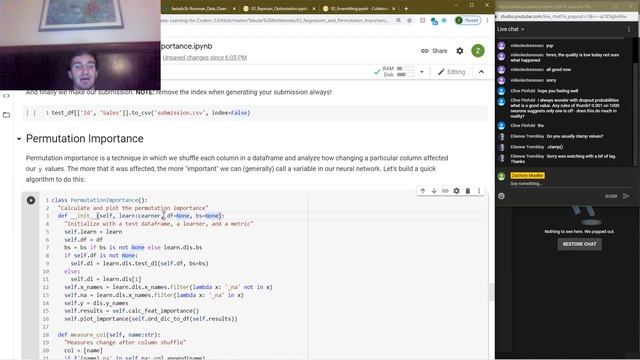This screenshot has width=640, height=360.
Task: Run the PermutationImportance code cell
Action: point(31,200)
